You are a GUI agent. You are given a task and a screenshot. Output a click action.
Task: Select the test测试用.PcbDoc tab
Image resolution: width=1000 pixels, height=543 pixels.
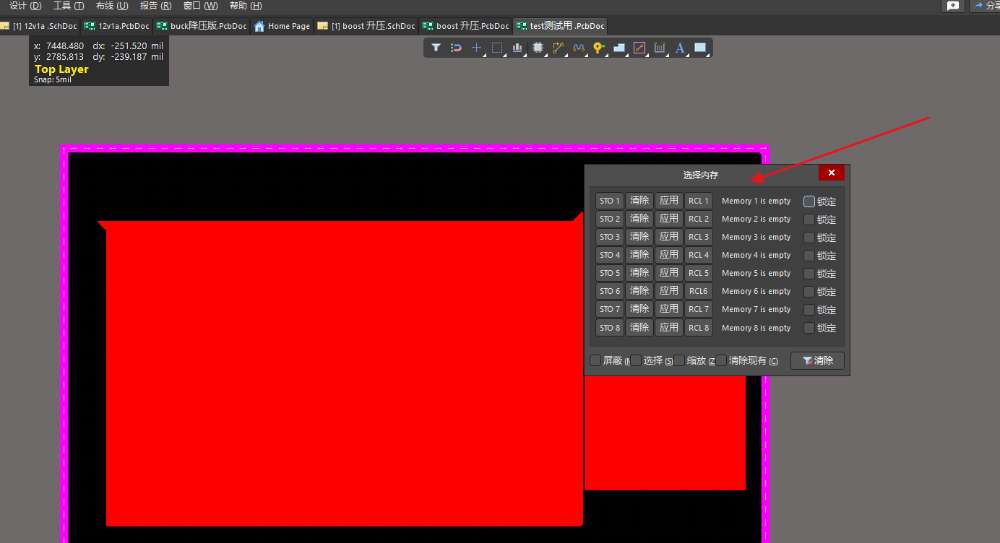pyautogui.click(x=561, y=26)
